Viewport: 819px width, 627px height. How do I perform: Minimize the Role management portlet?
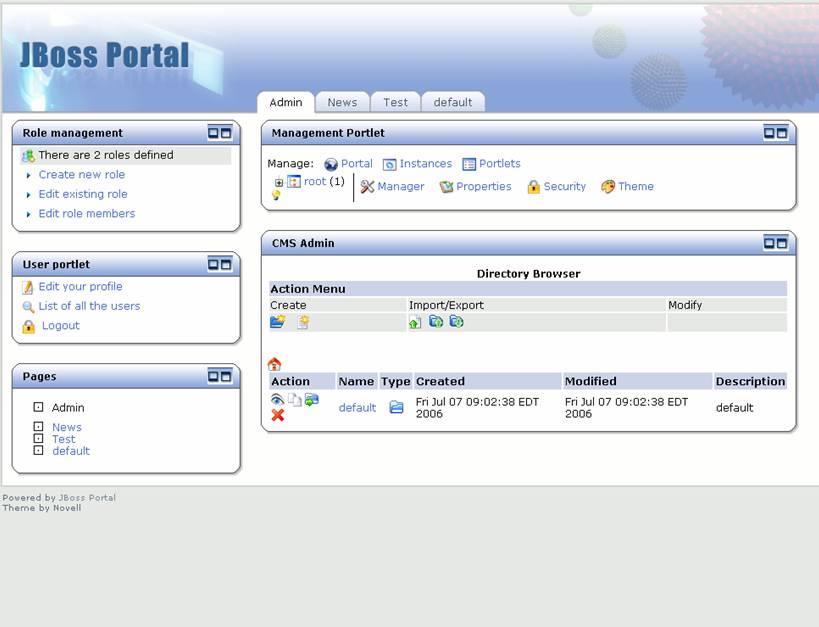(213, 133)
